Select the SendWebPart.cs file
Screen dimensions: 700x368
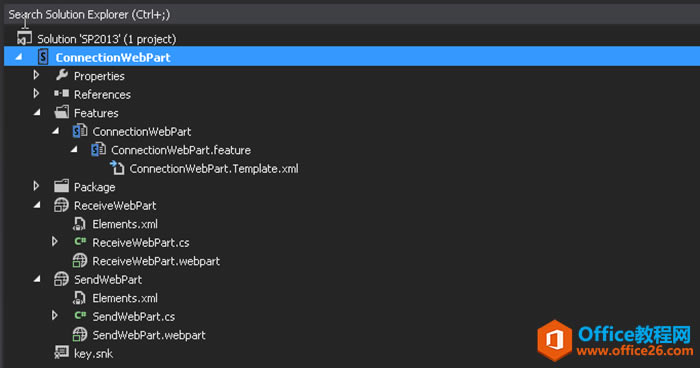coord(133,316)
